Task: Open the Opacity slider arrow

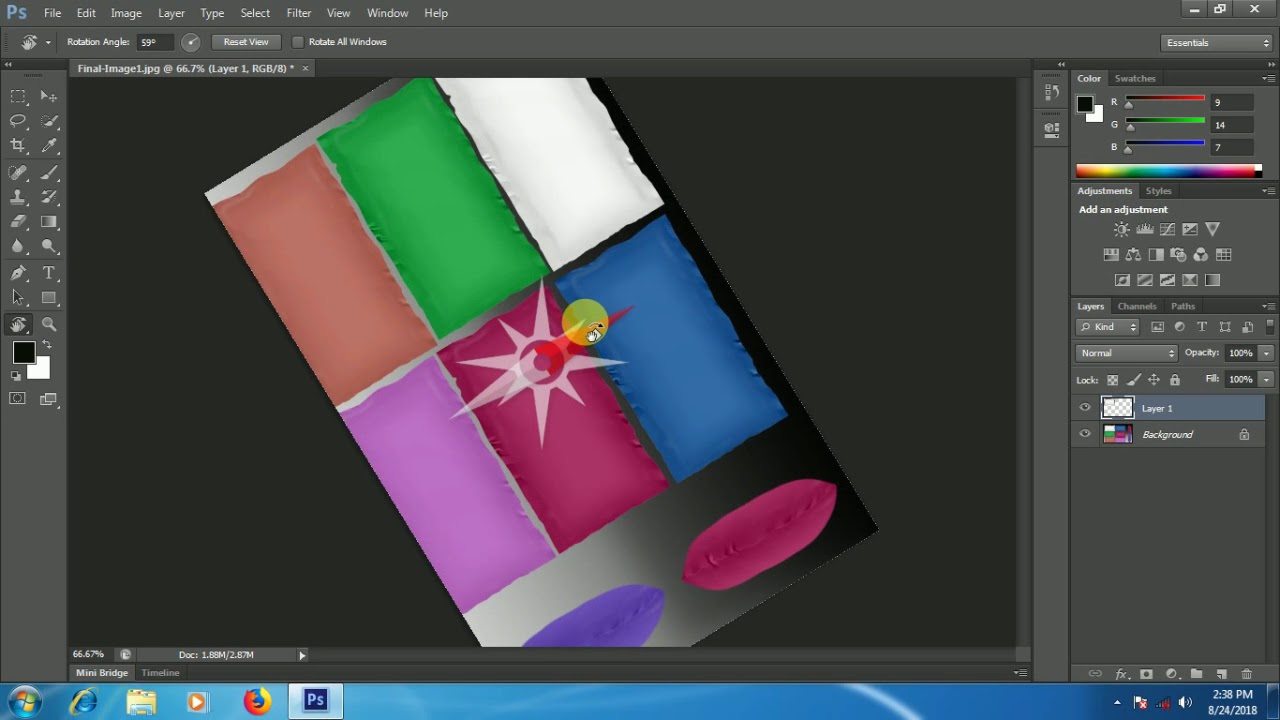Action: pyautogui.click(x=1266, y=353)
